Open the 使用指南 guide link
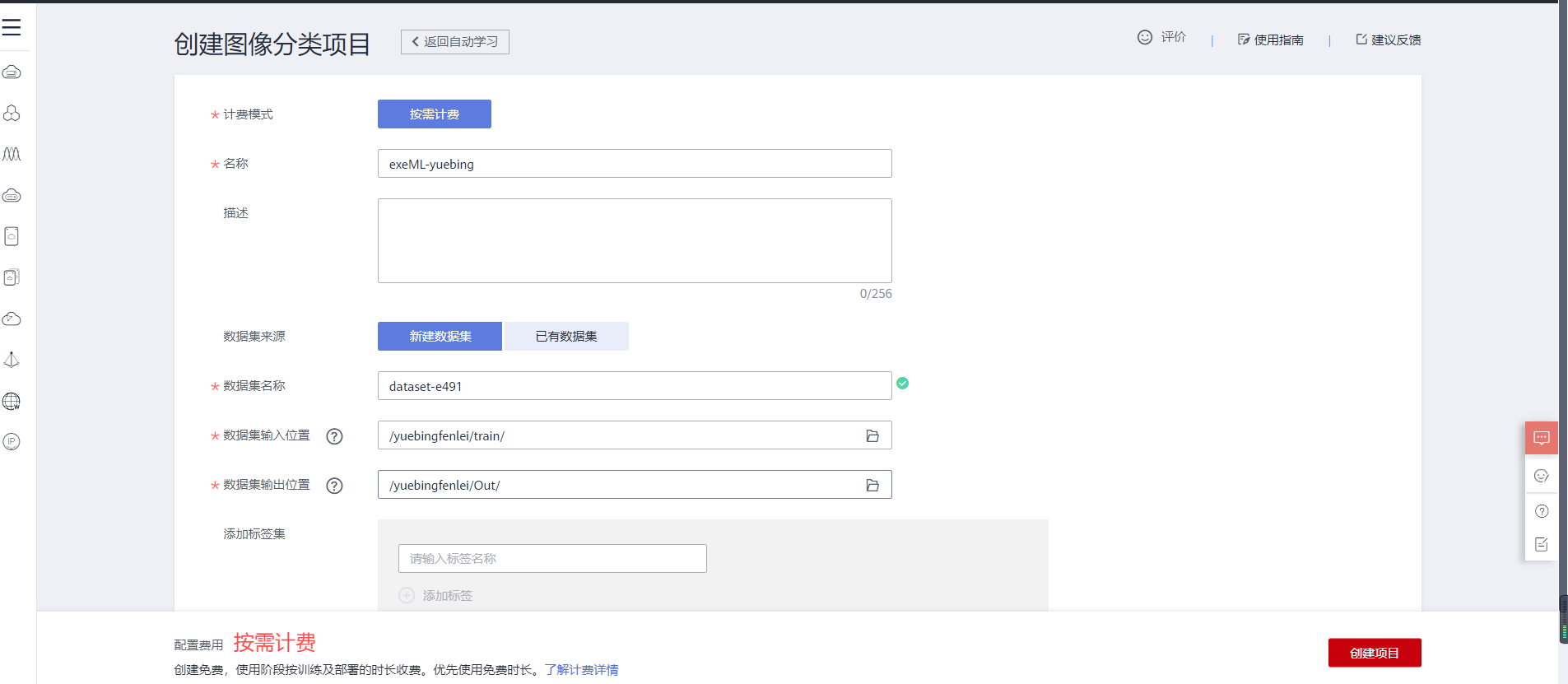Viewport: 1568px width, 684px height. [1271, 40]
